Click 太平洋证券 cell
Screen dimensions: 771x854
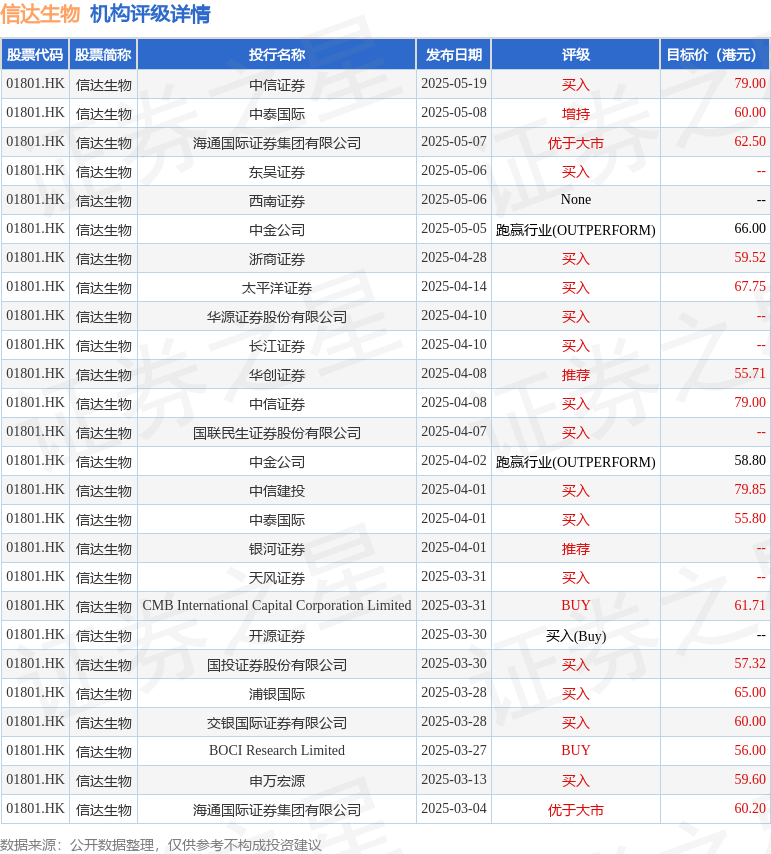click(x=277, y=288)
